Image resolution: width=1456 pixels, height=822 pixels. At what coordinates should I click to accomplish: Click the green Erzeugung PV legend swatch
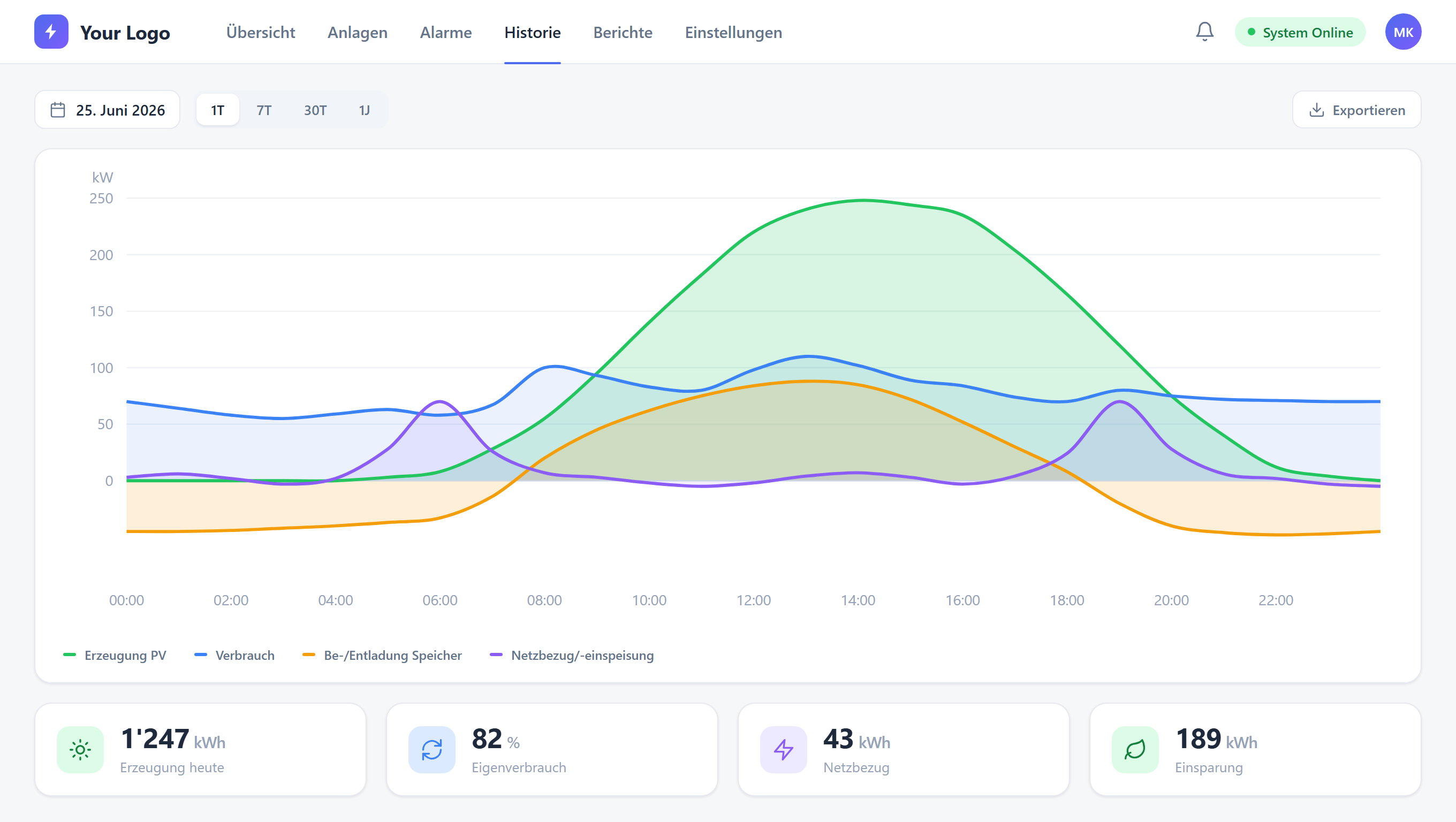[70, 655]
